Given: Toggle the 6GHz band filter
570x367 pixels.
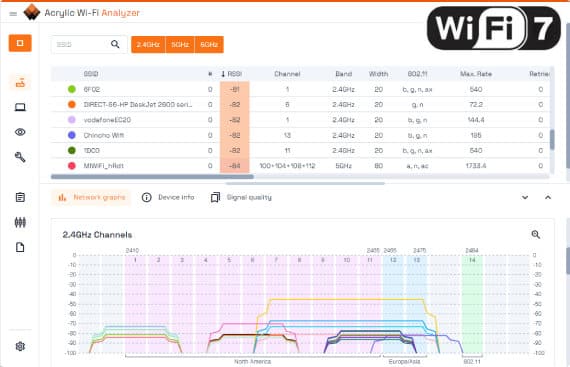Looking at the screenshot, I should 209,44.
